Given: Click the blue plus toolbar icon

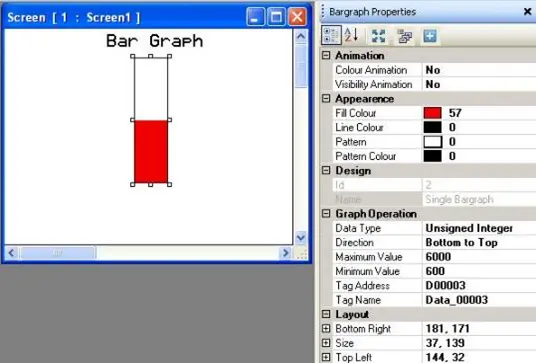Looking at the screenshot, I should tap(430, 36).
